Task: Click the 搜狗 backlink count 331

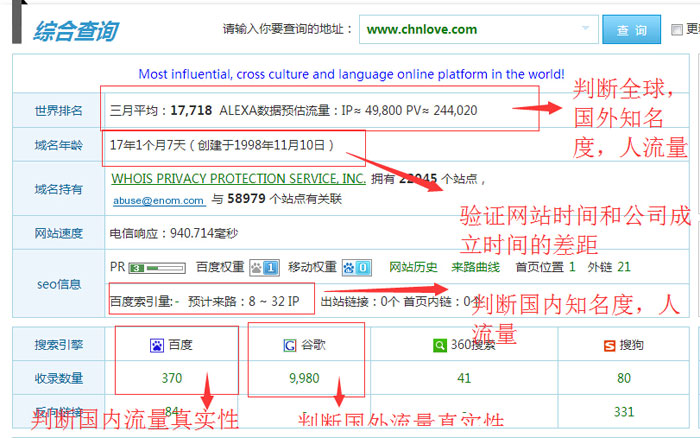Action: 624,412
